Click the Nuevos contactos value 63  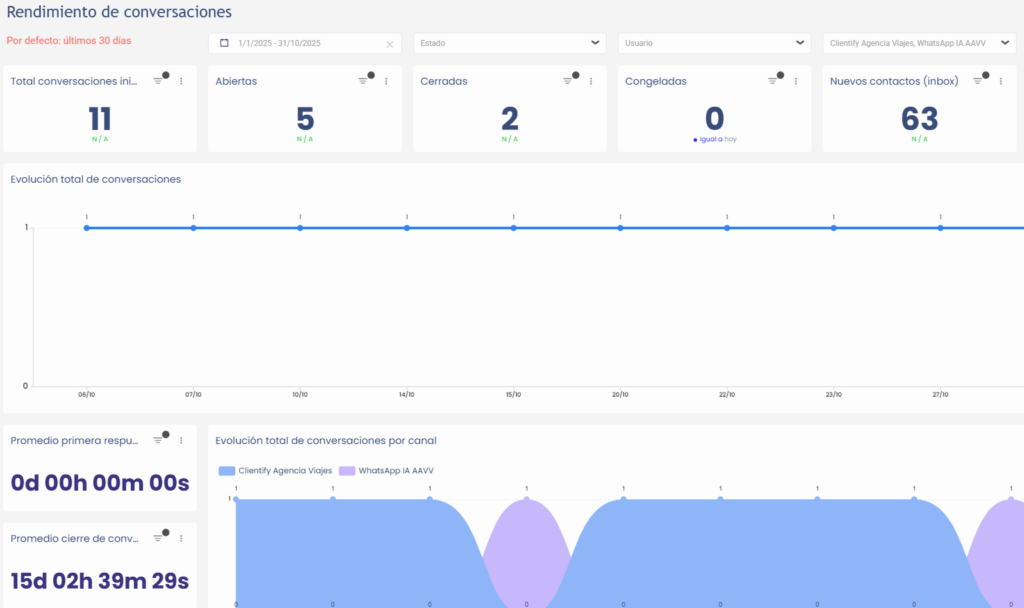click(x=919, y=119)
